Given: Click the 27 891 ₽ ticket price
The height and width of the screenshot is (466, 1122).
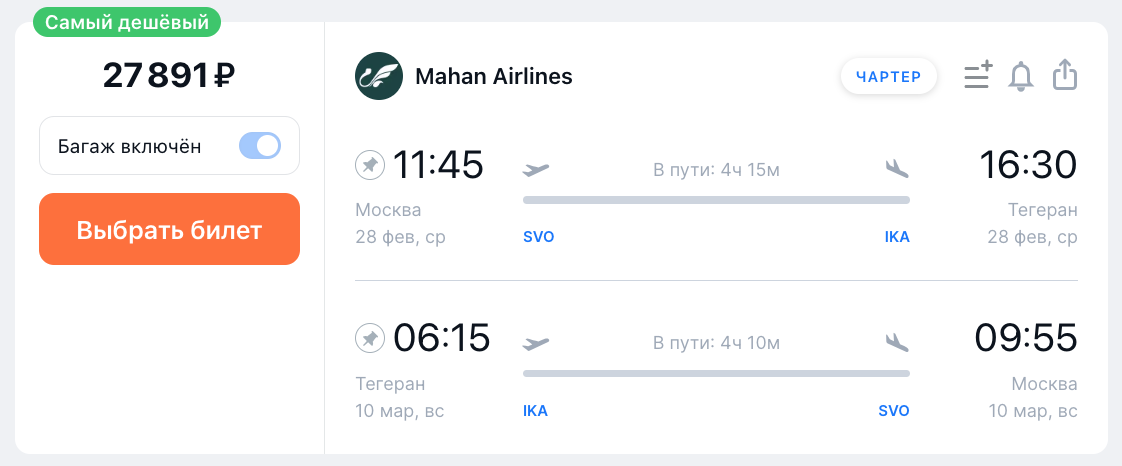Looking at the screenshot, I should tap(169, 75).
